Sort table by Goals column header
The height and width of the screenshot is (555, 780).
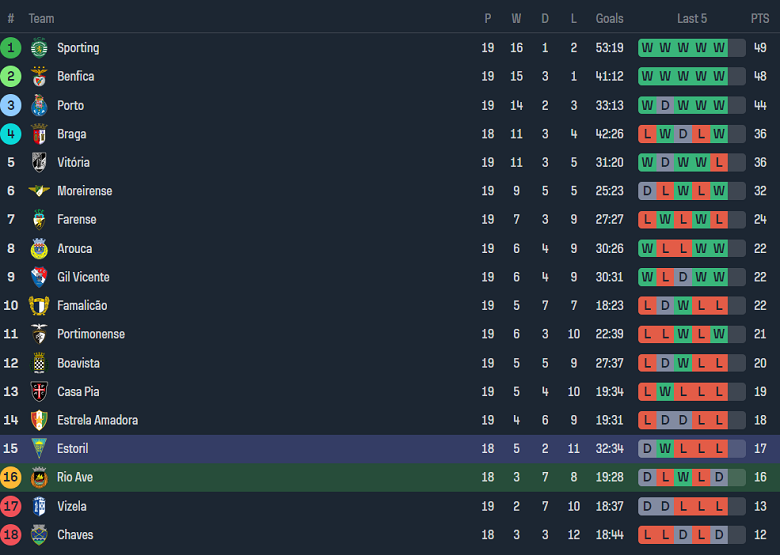pyautogui.click(x=609, y=18)
